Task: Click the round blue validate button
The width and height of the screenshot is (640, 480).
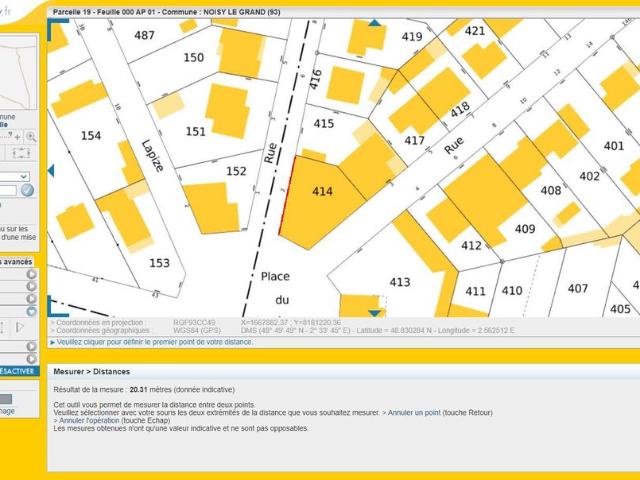Action: (27, 190)
